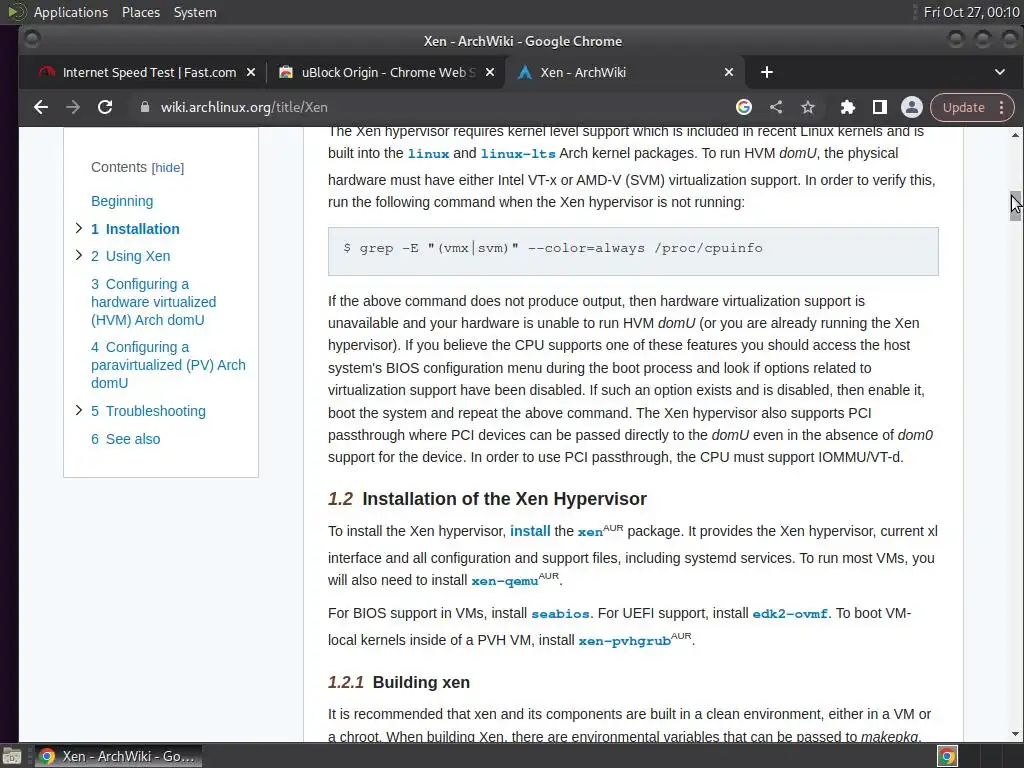Expand Troubleshooting section chevron

(x=78, y=410)
